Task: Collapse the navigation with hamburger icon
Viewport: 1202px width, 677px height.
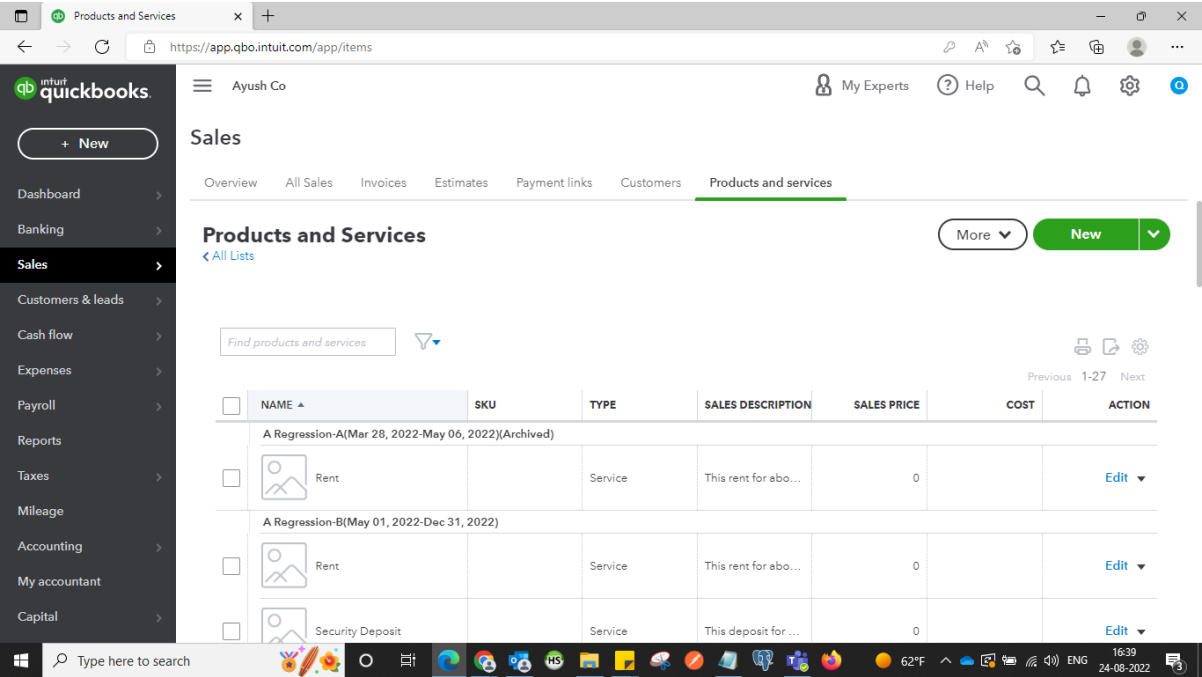Action: point(202,86)
